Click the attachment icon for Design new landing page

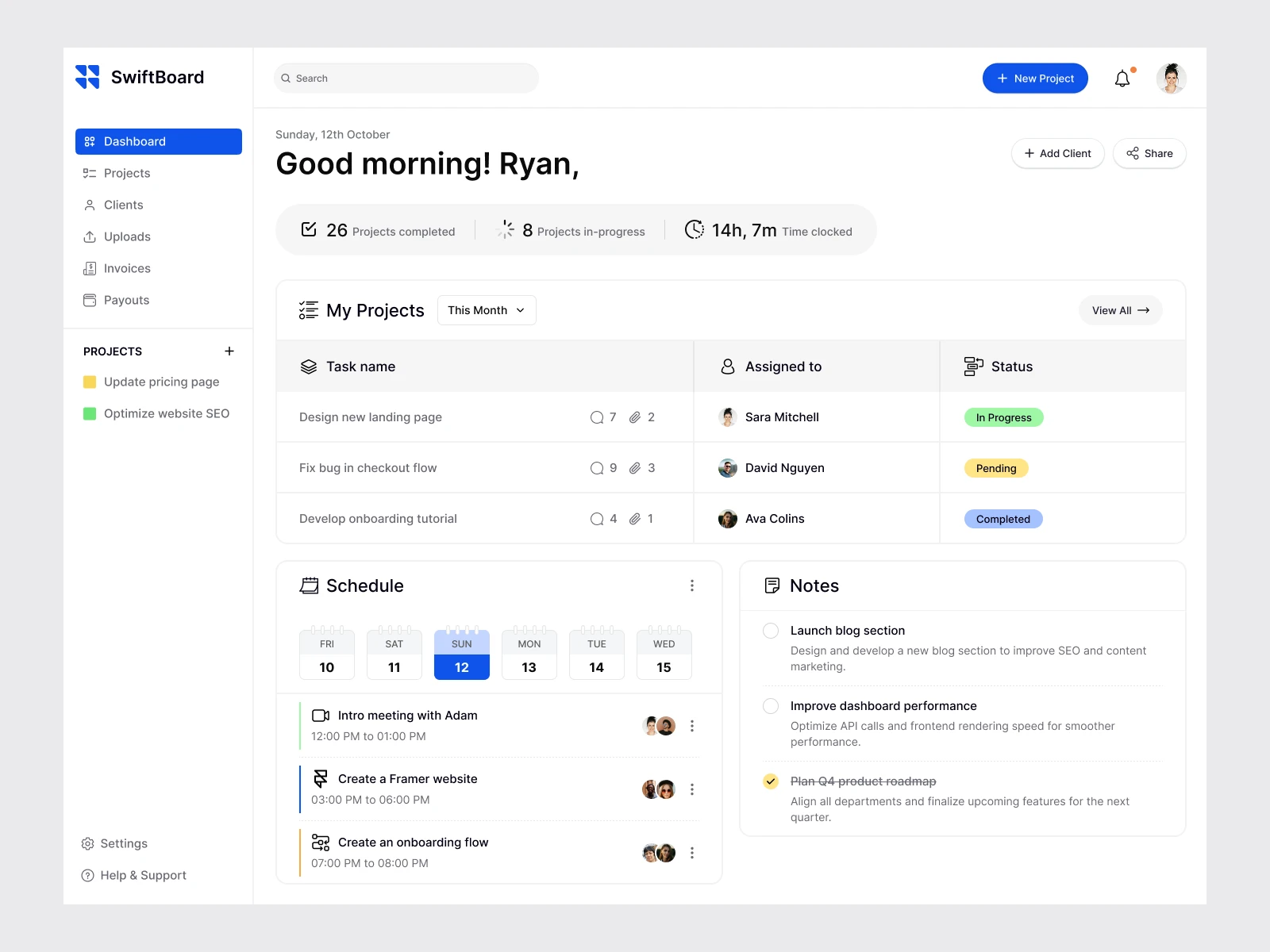[x=635, y=417]
